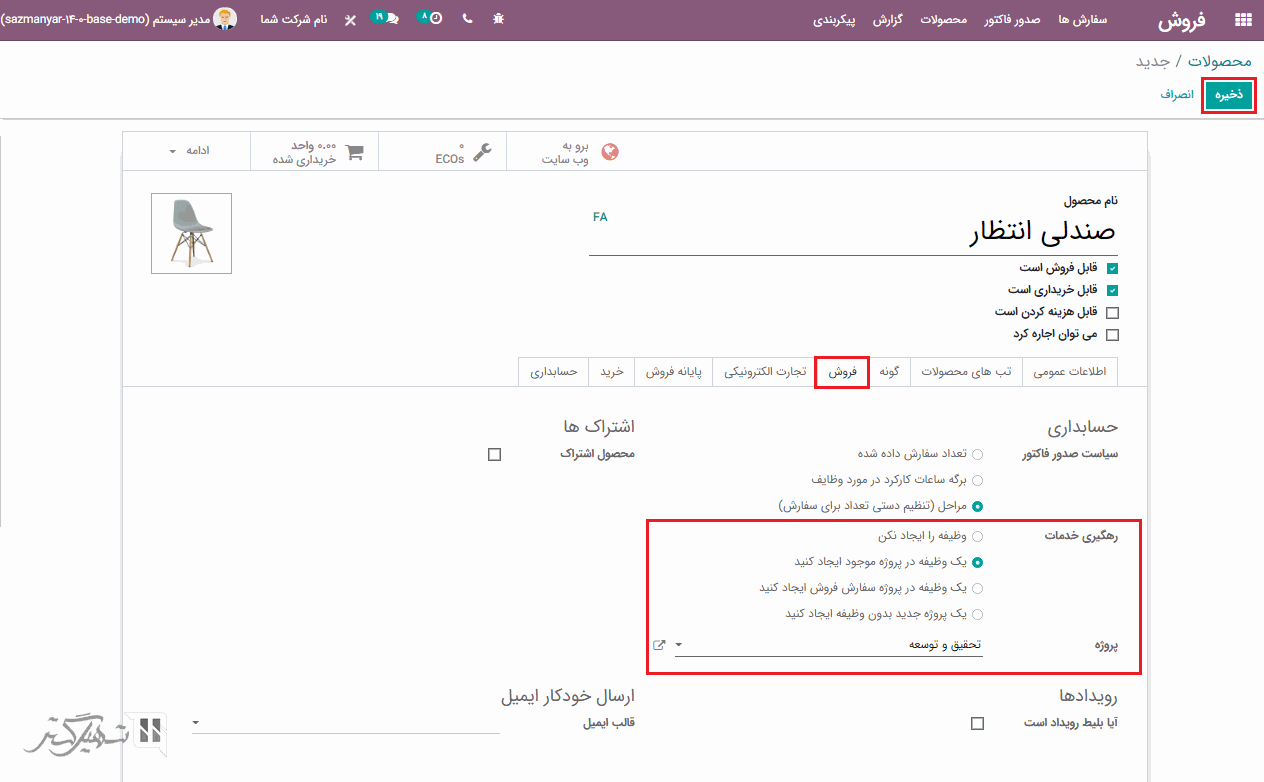Screen dimensions: 1264x782
Task: Enable 'می توان اجاره کرد' checkbox
Action: 1112,335
